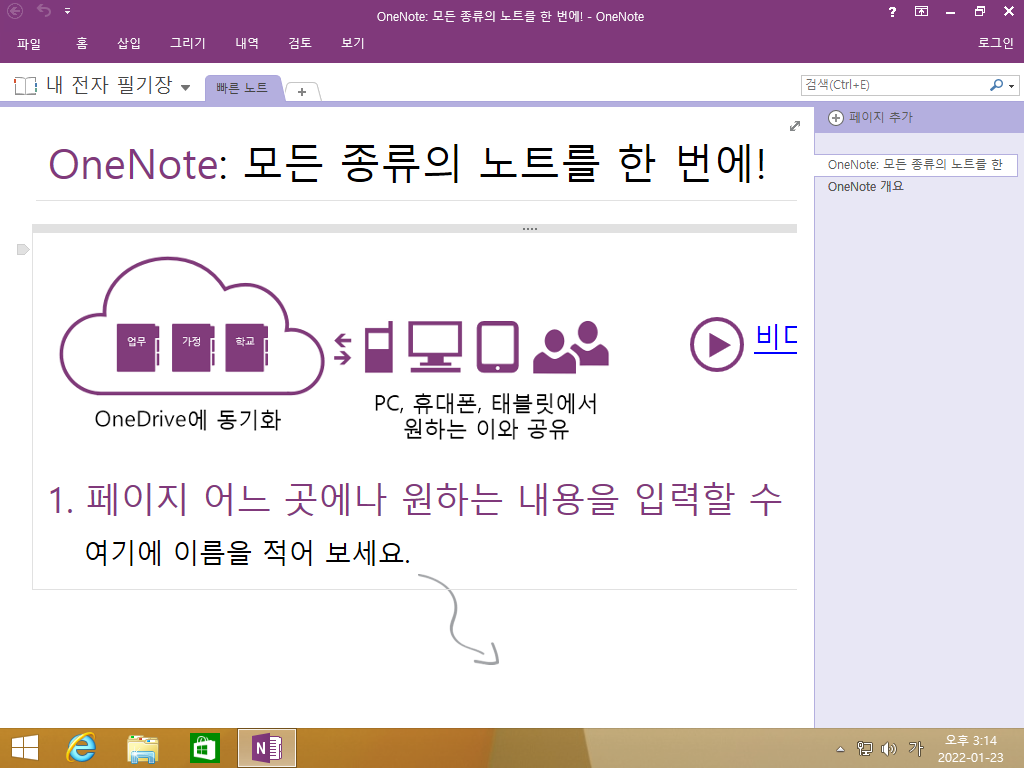Click the people sharing icon
1024x768 pixels.
coord(571,347)
